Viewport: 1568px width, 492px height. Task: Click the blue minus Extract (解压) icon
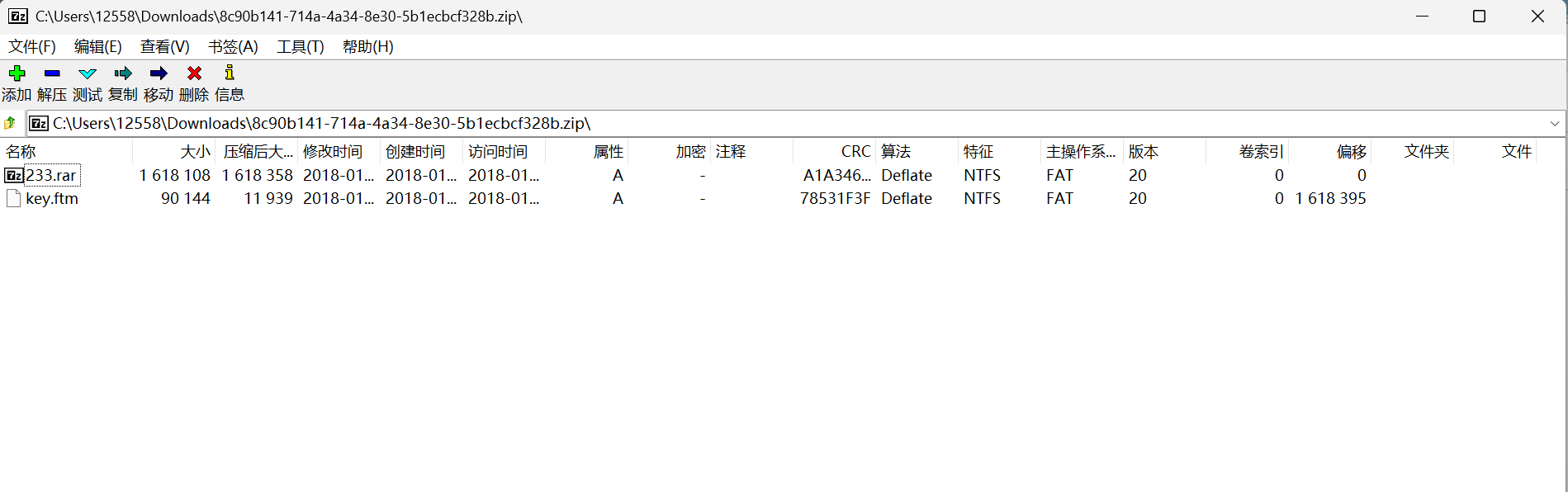click(x=52, y=73)
